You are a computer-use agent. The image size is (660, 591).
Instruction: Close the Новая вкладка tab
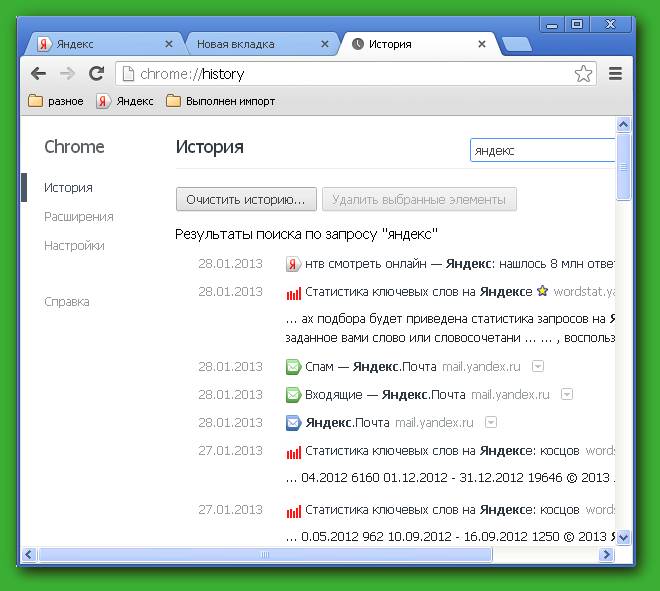tap(325, 44)
